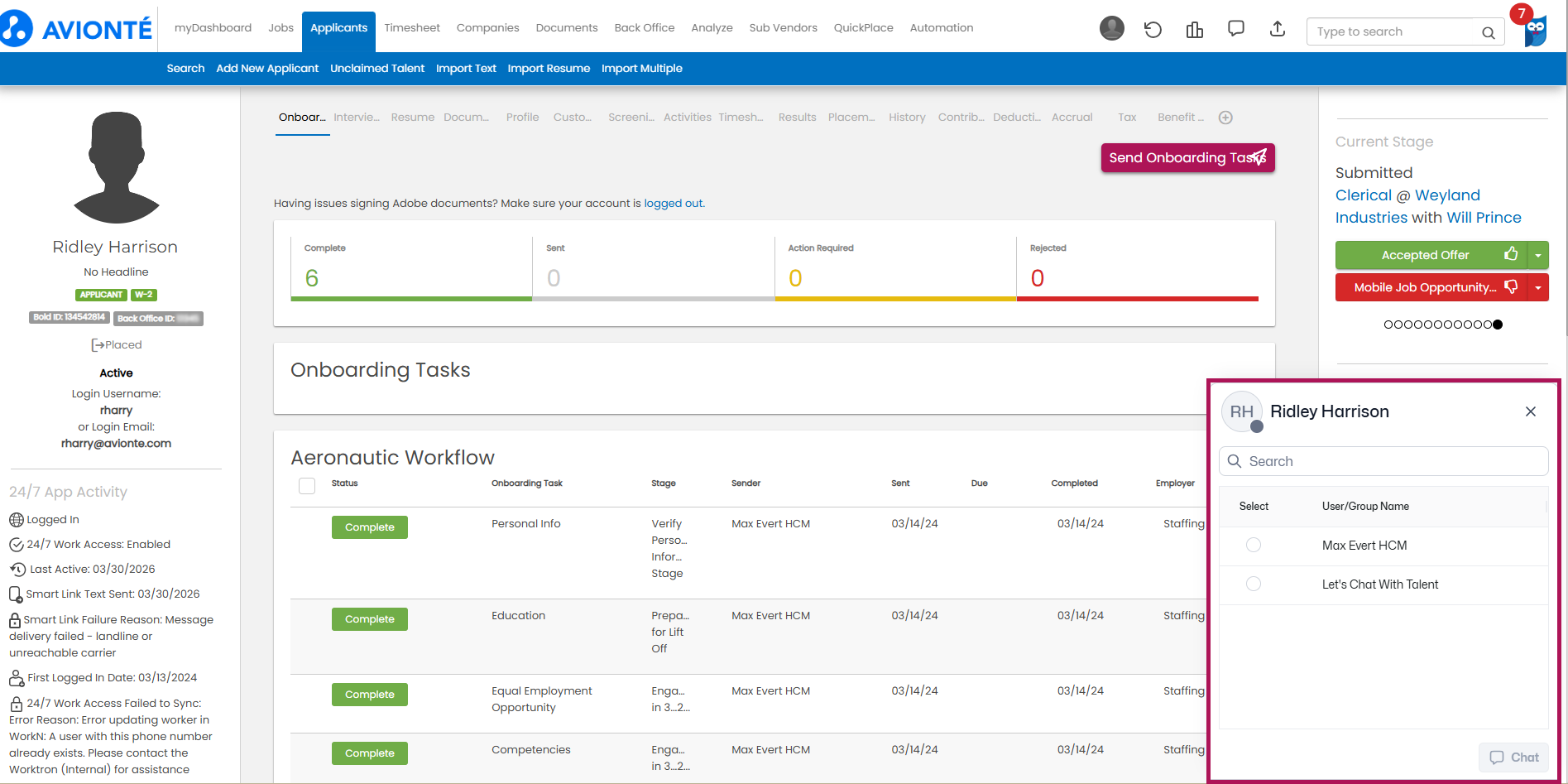This screenshot has width=1568, height=784.
Task: Select the Max Evert HCM radio button
Action: 1254,545
